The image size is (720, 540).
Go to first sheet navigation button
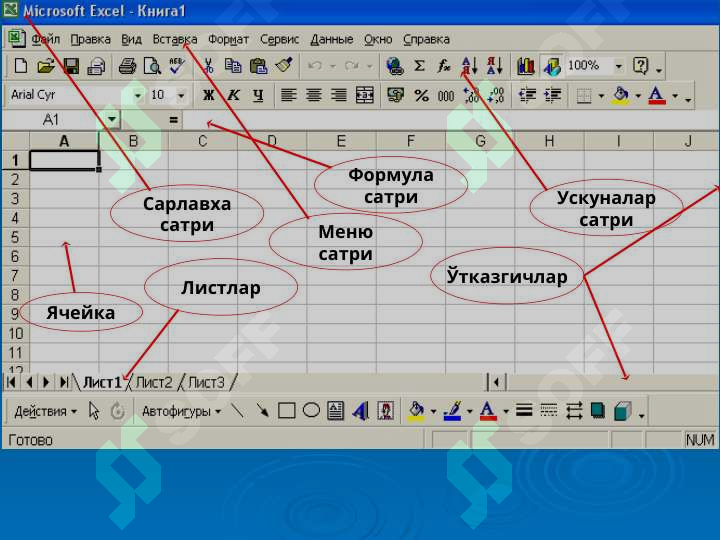pos(11,382)
